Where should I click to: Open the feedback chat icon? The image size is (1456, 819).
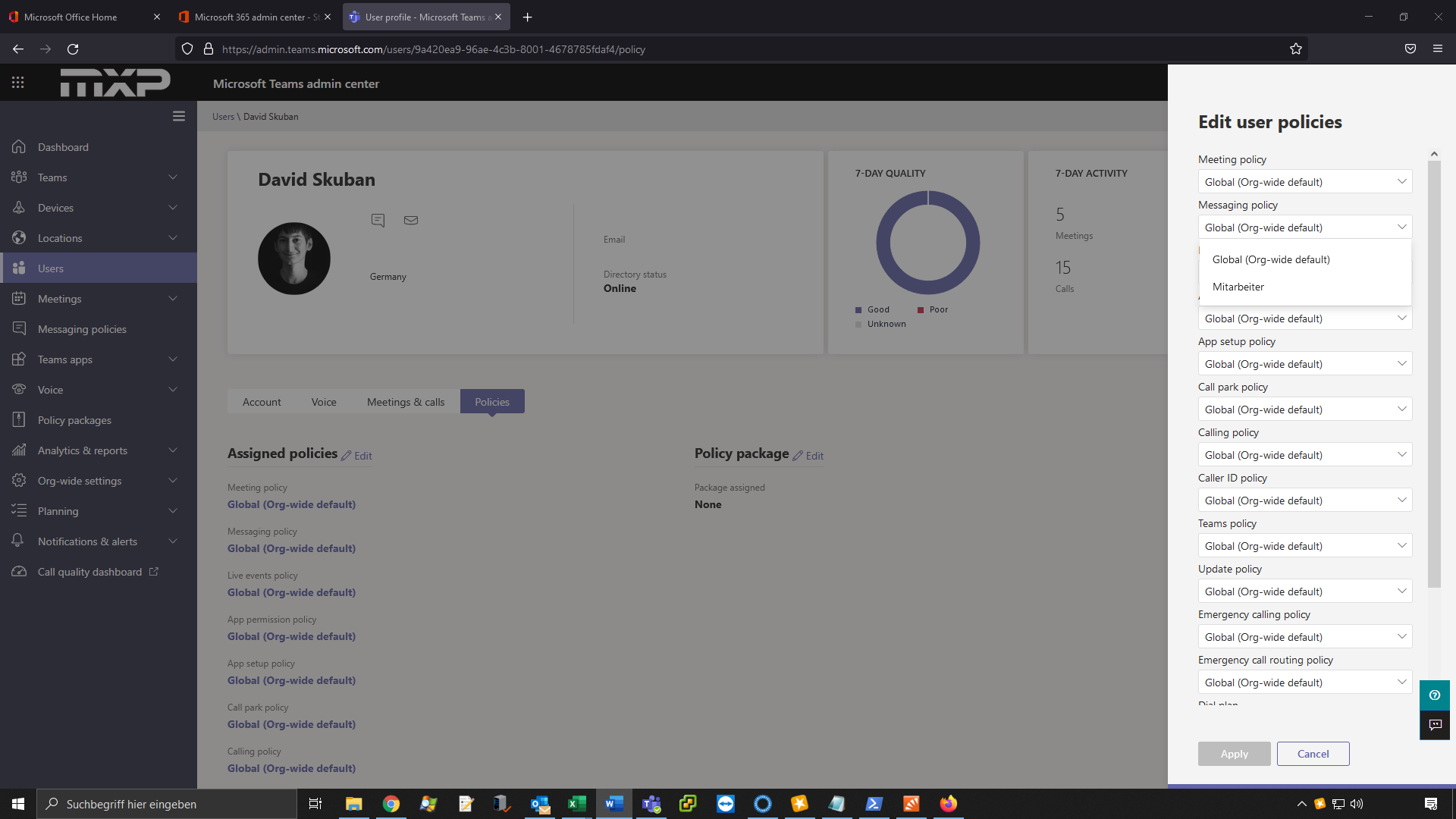(x=1434, y=725)
